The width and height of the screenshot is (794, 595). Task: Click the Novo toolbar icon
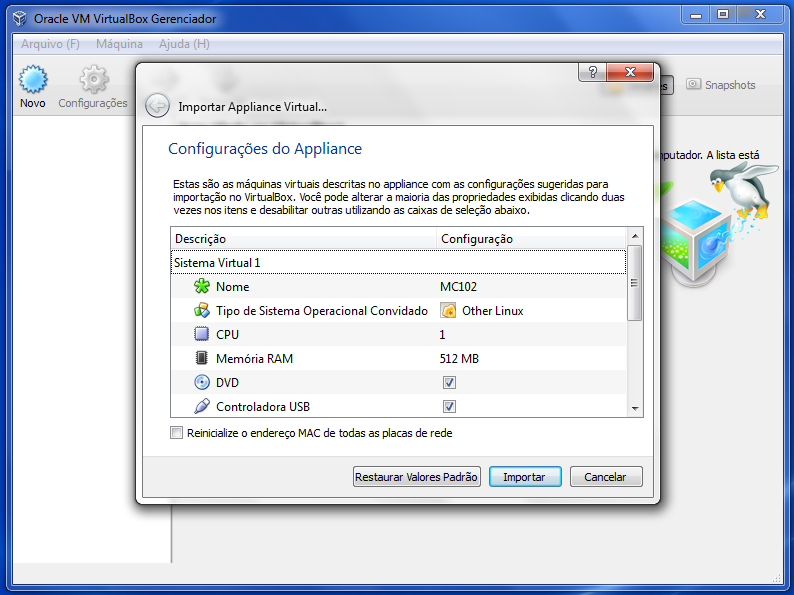pyautogui.click(x=33, y=80)
